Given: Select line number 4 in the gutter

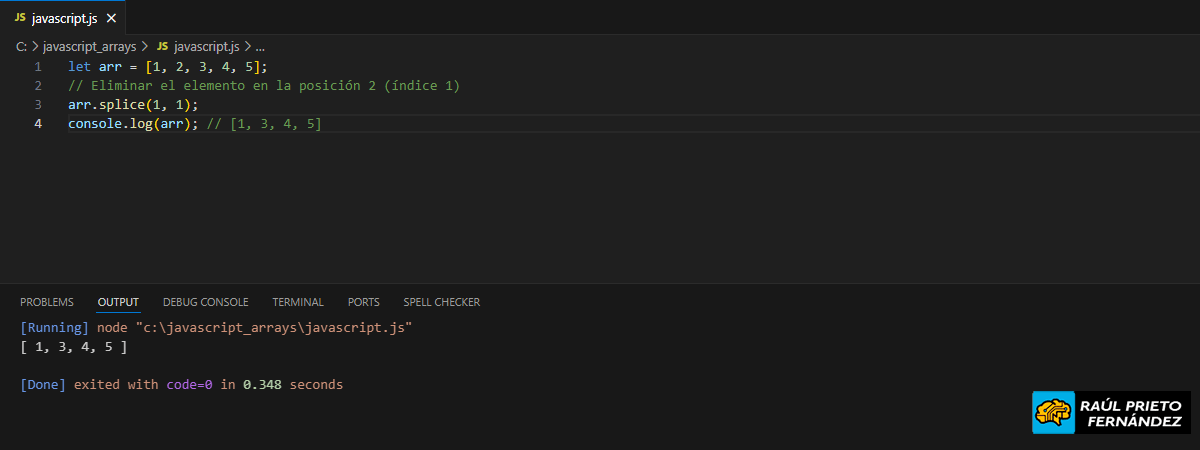Looking at the screenshot, I should tap(38, 124).
